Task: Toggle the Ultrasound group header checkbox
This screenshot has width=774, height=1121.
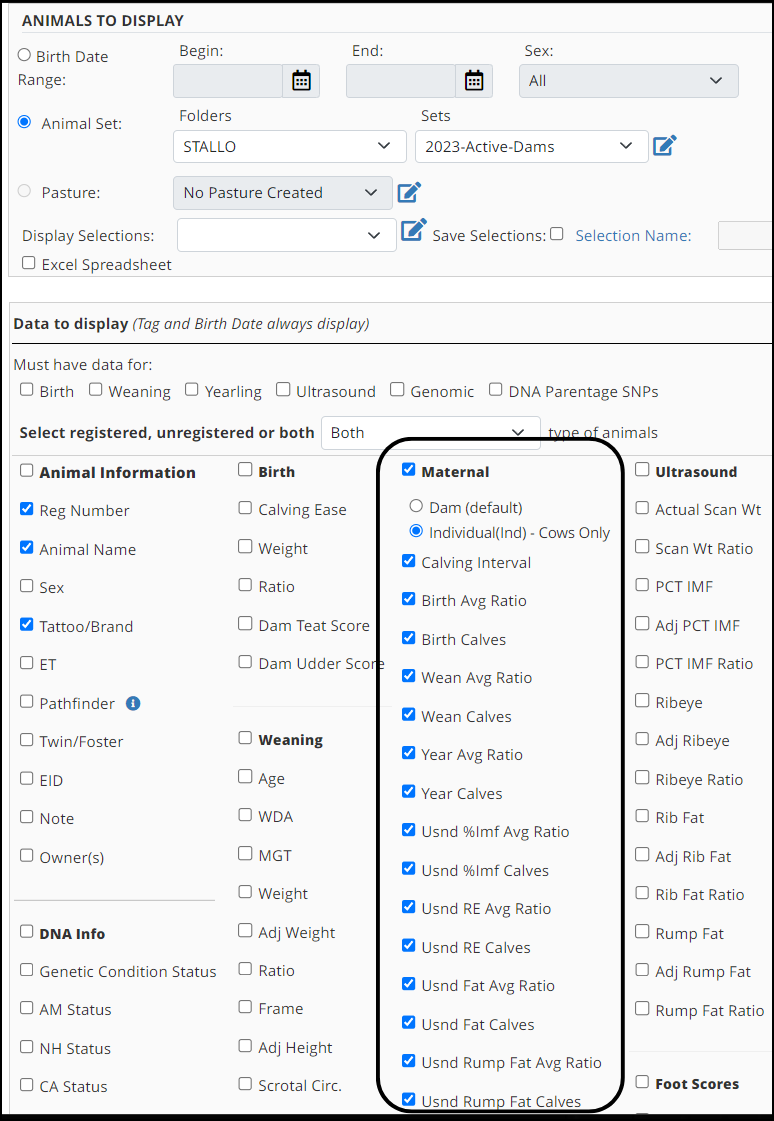Action: pyautogui.click(x=642, y=470)
